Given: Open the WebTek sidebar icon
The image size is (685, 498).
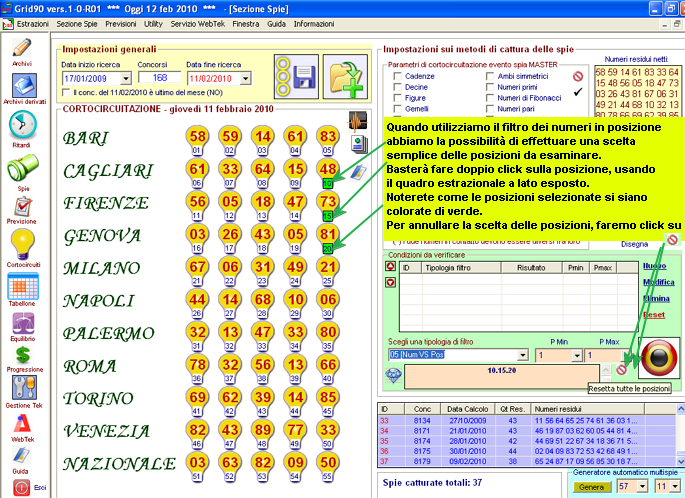Looking at the screenshot, I should click(x=22, y=424).
